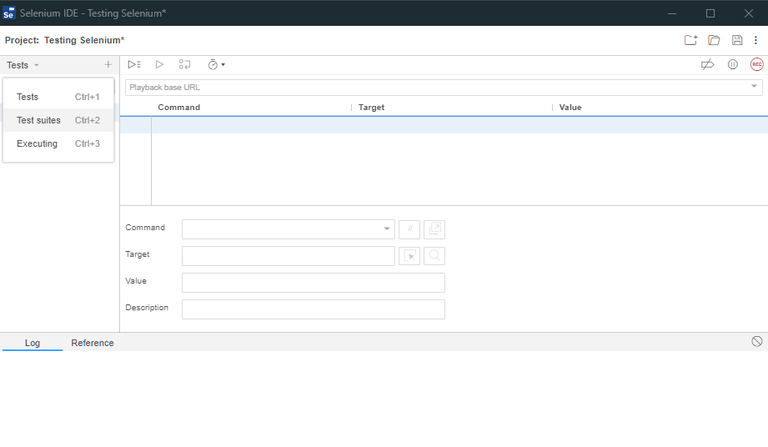Click the Target column header

[x=371, y=107]
